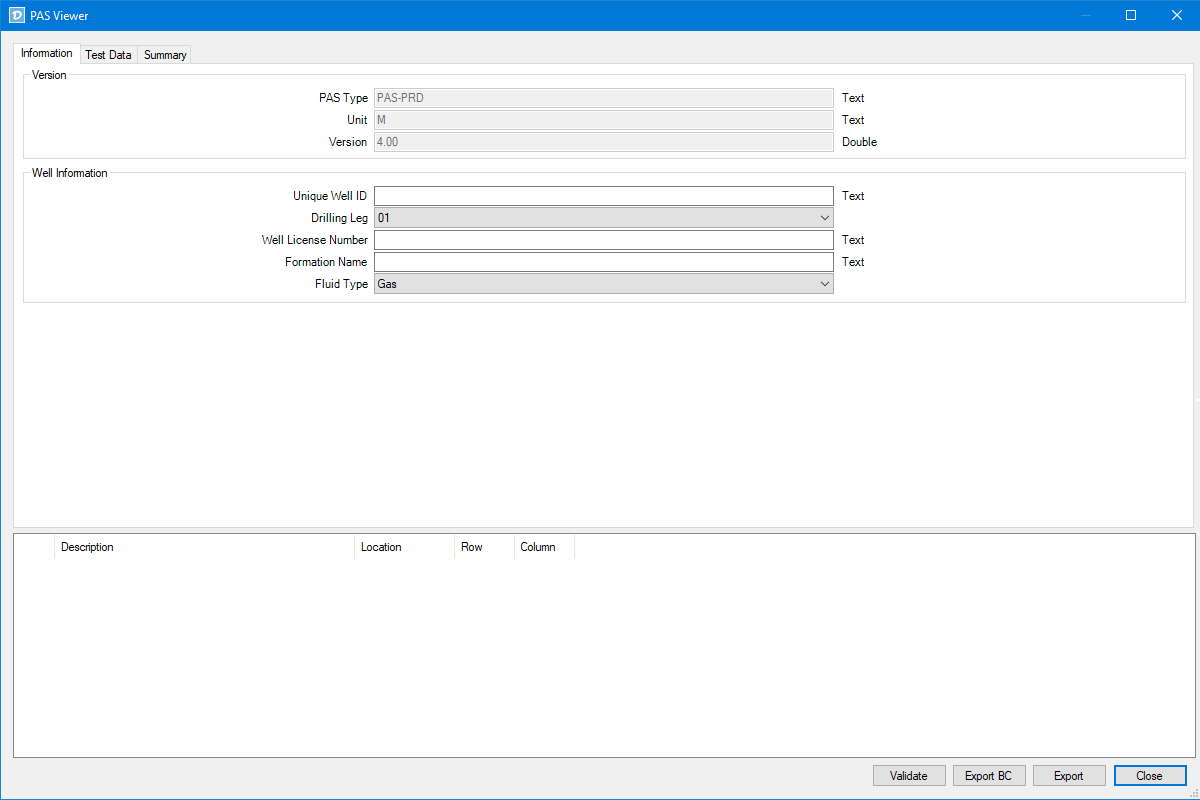Screen dimensions: 1200x800
Task: Click the Formation Name text field
Action: (x=603, y=262)
